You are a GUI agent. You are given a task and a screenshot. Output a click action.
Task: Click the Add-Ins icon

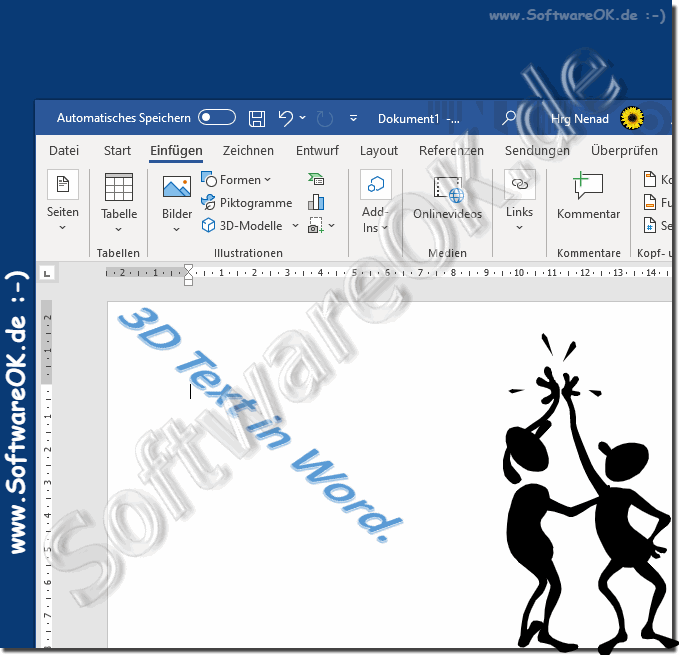(375, 184)
